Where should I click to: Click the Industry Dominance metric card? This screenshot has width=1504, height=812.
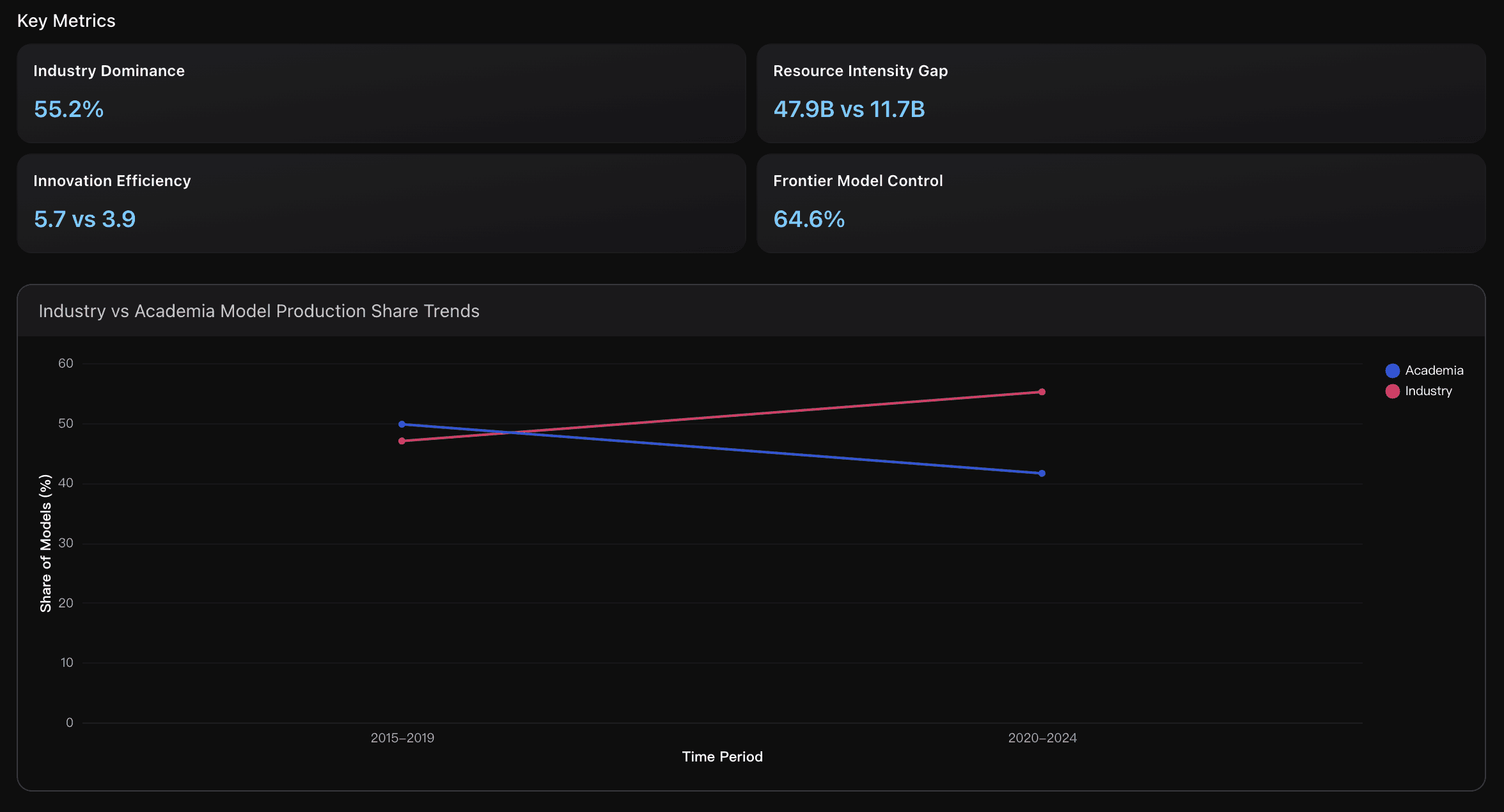click(x=381, y=93)
